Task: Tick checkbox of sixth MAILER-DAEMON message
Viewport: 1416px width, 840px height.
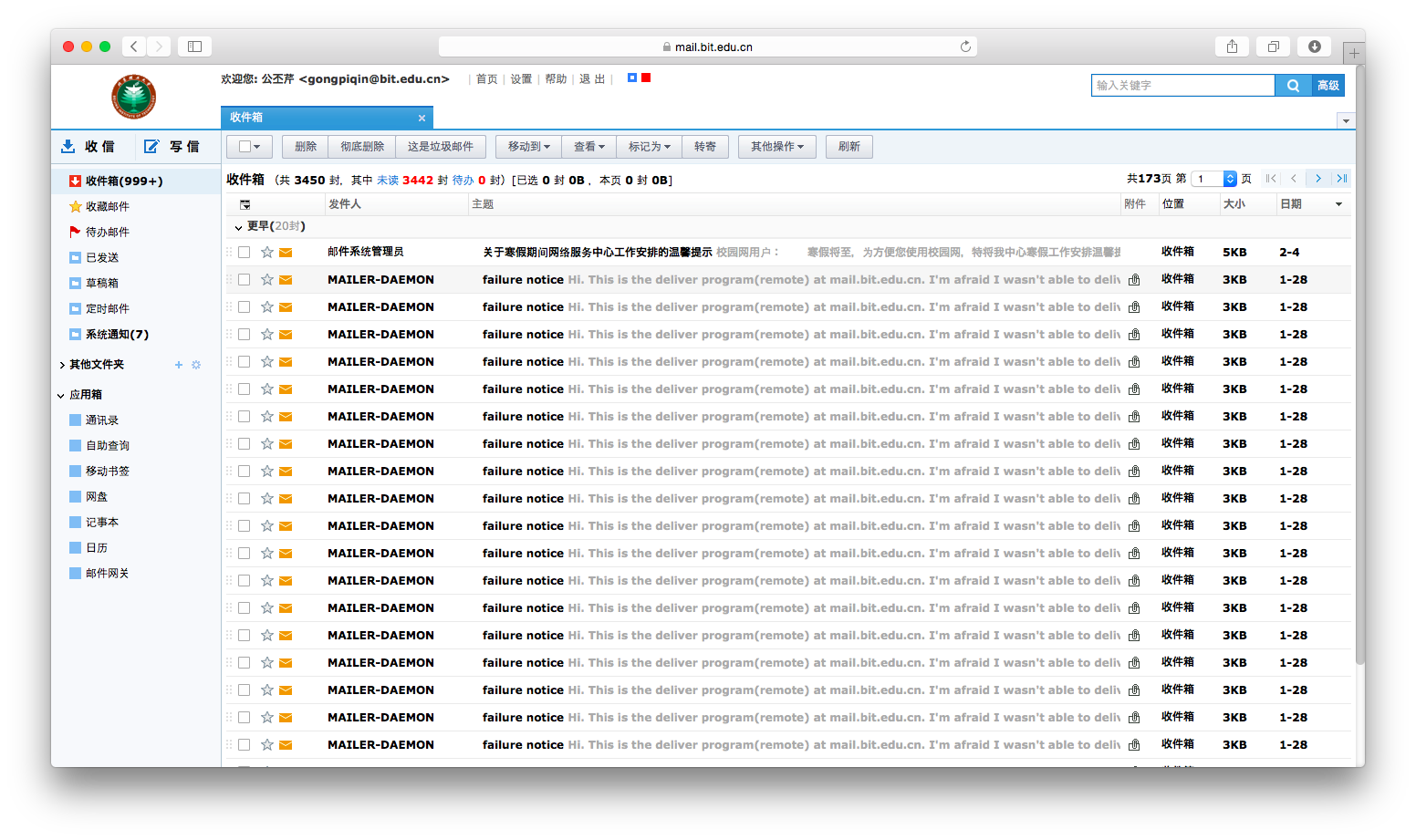Action: (x=245, y=416)
